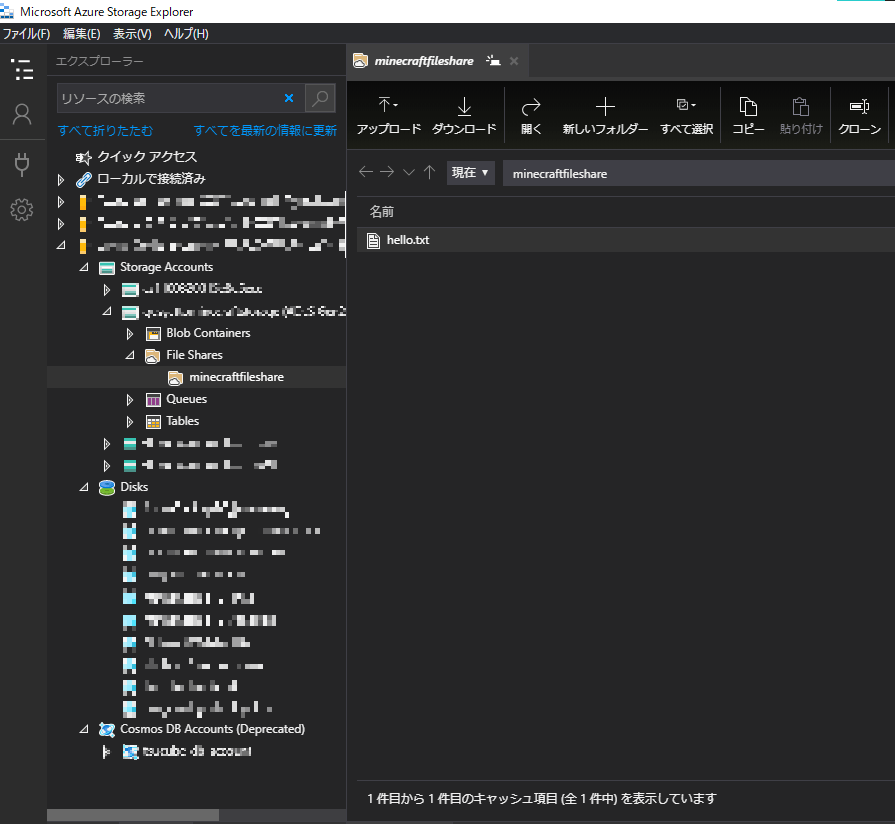Click the クローン clone toolbar button
895x824 pixels.
(859, 116)
